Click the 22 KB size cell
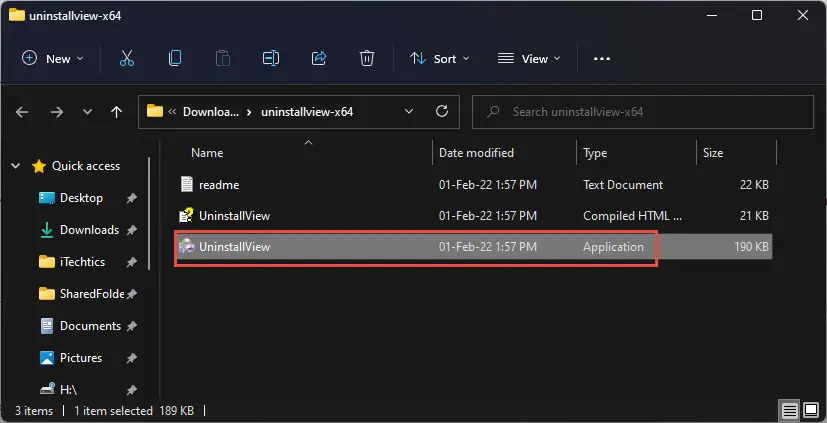 click(755, 185)
